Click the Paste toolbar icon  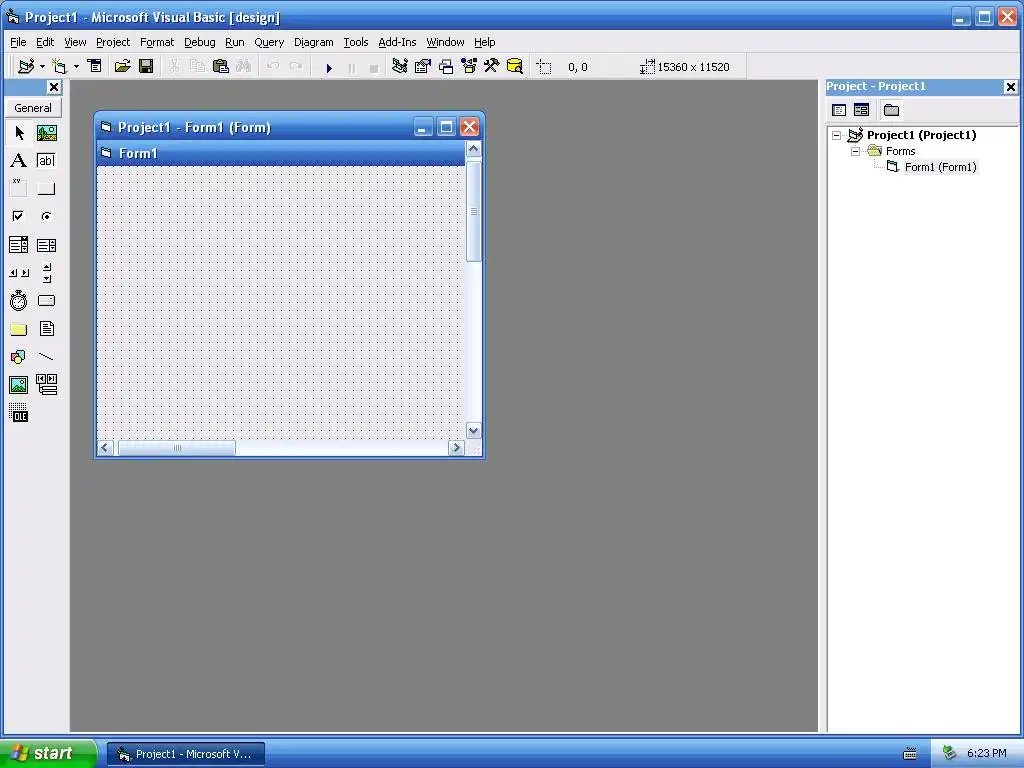click(221, 67)
